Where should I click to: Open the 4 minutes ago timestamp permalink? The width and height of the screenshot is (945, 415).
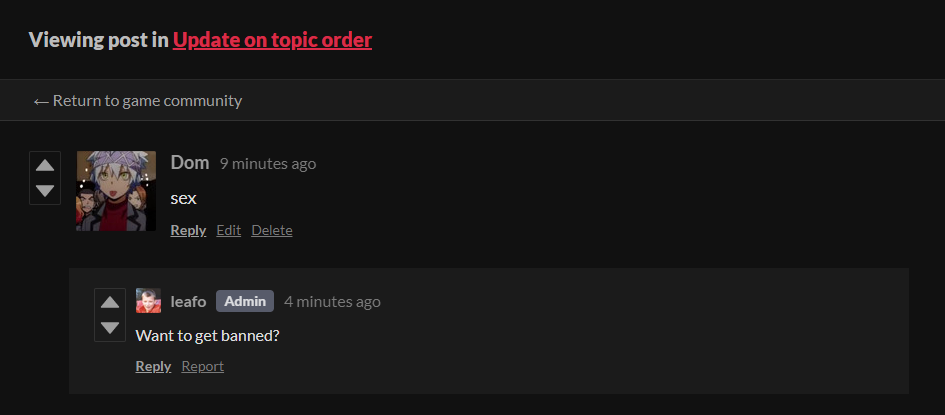(x=332, y=301)
